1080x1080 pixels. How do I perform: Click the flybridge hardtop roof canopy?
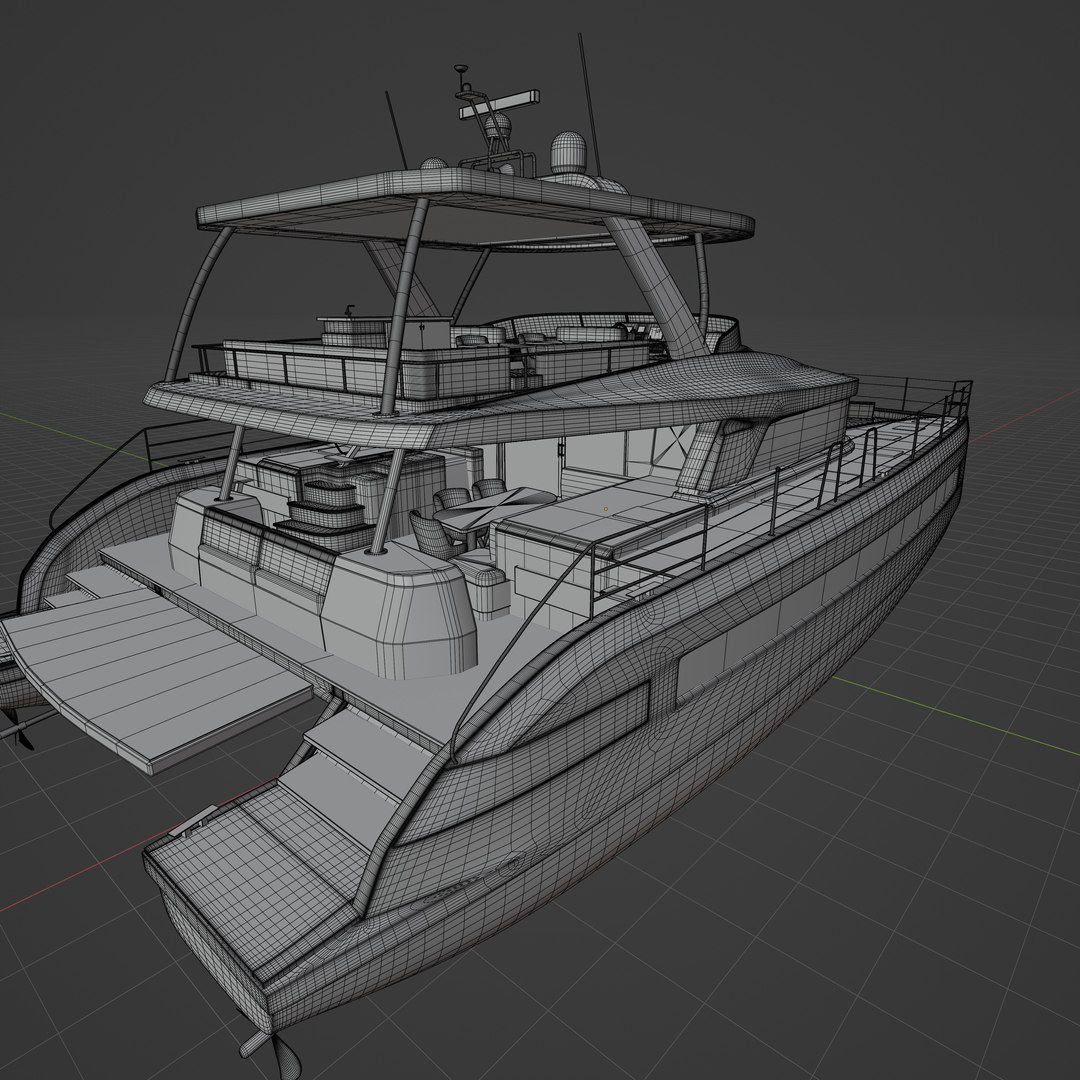tap(475, 207)
